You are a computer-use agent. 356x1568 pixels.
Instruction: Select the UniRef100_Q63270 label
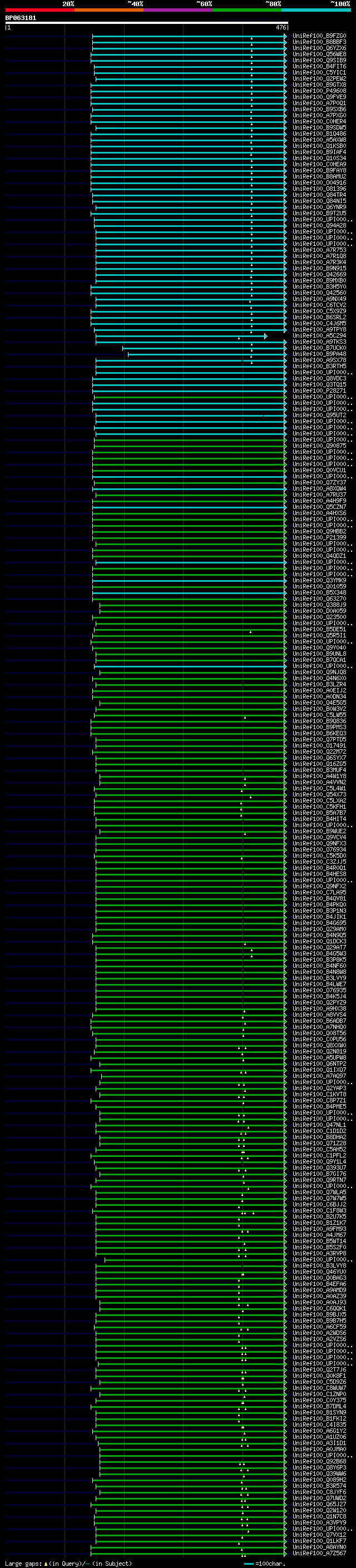319,599
